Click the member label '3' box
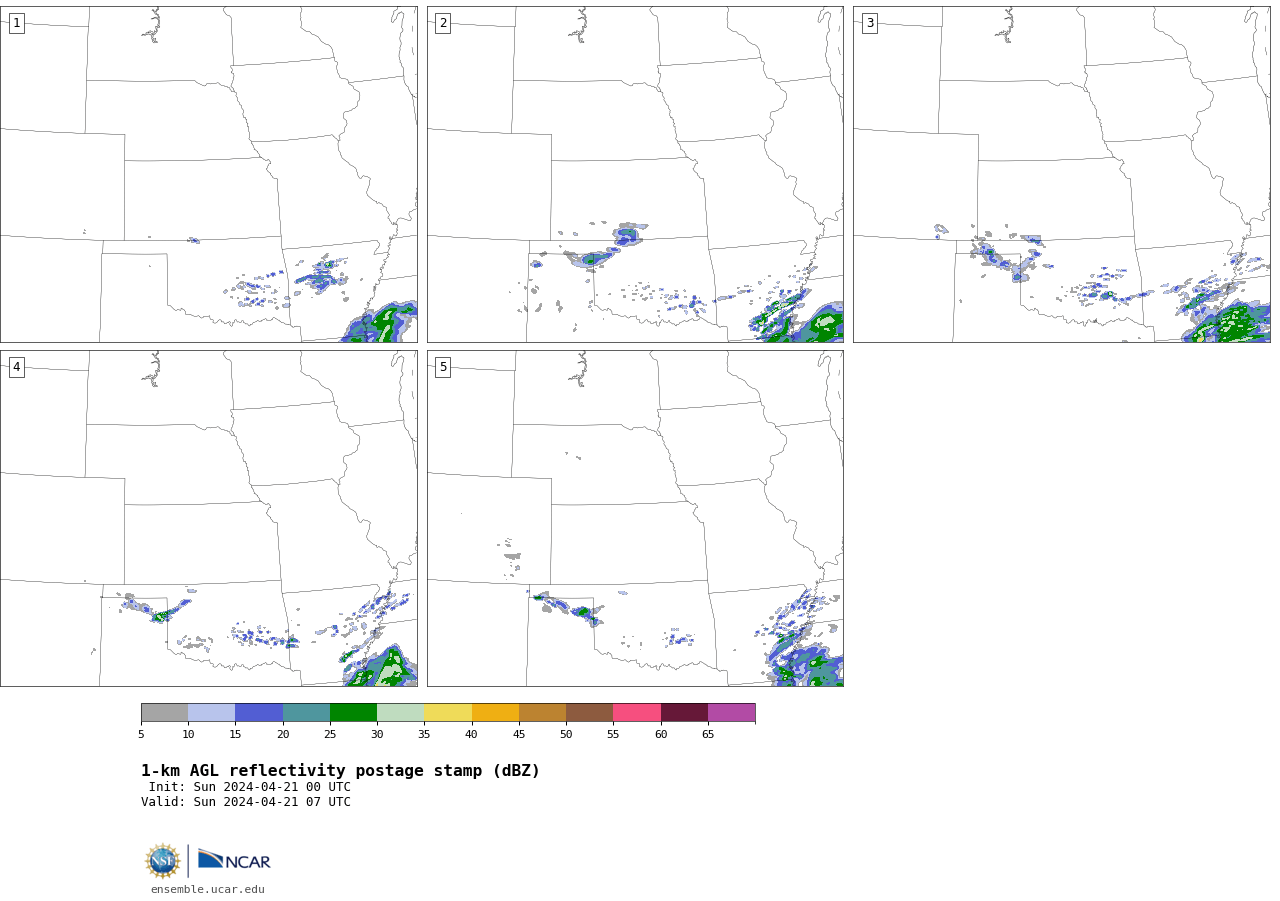 coord(869,23)
